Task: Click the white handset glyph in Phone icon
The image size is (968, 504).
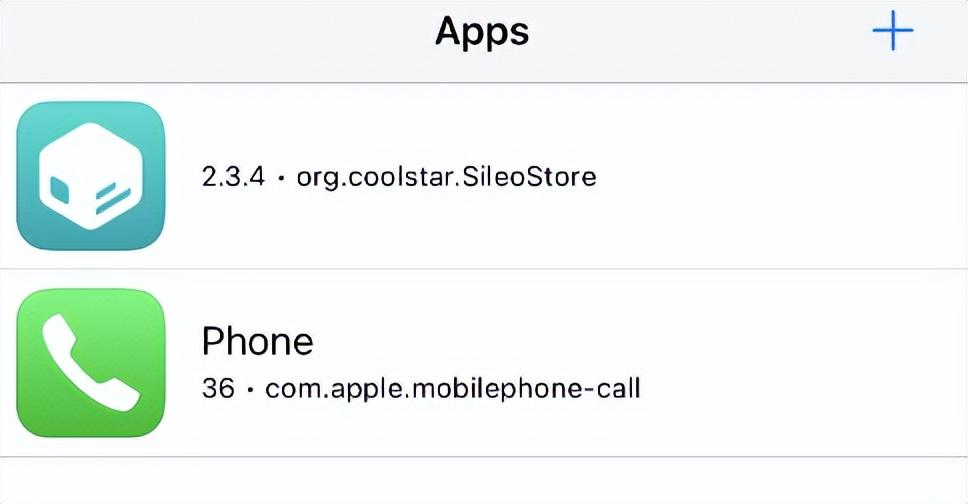Action: [x=90, y=363]
